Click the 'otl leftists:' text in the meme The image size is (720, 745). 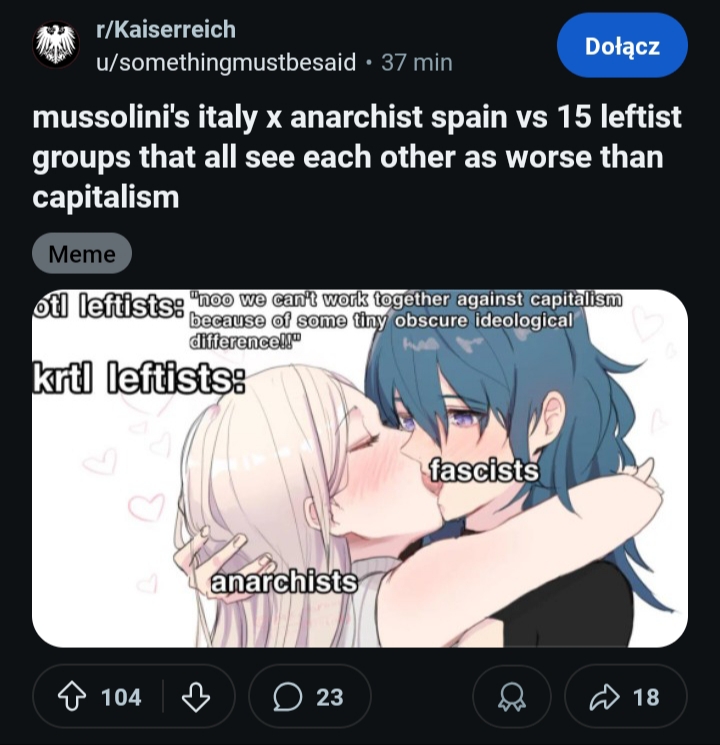tap(108, 307)
